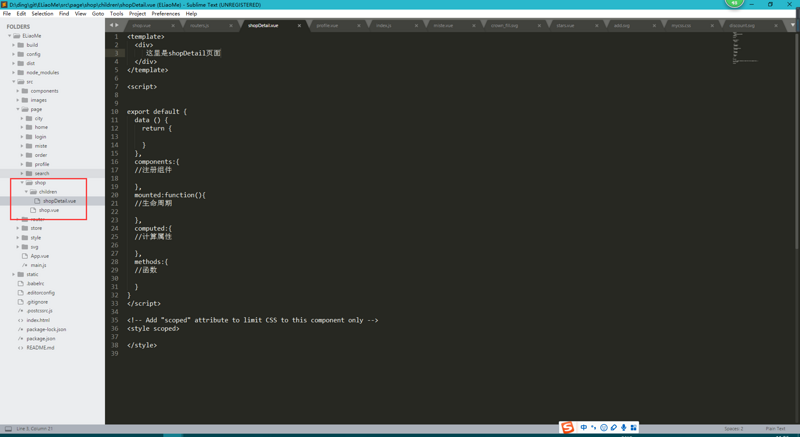The height and width of the screenshot is (437, 800).
Task: Click the code icon beside README.md
Action: point(21,348)
